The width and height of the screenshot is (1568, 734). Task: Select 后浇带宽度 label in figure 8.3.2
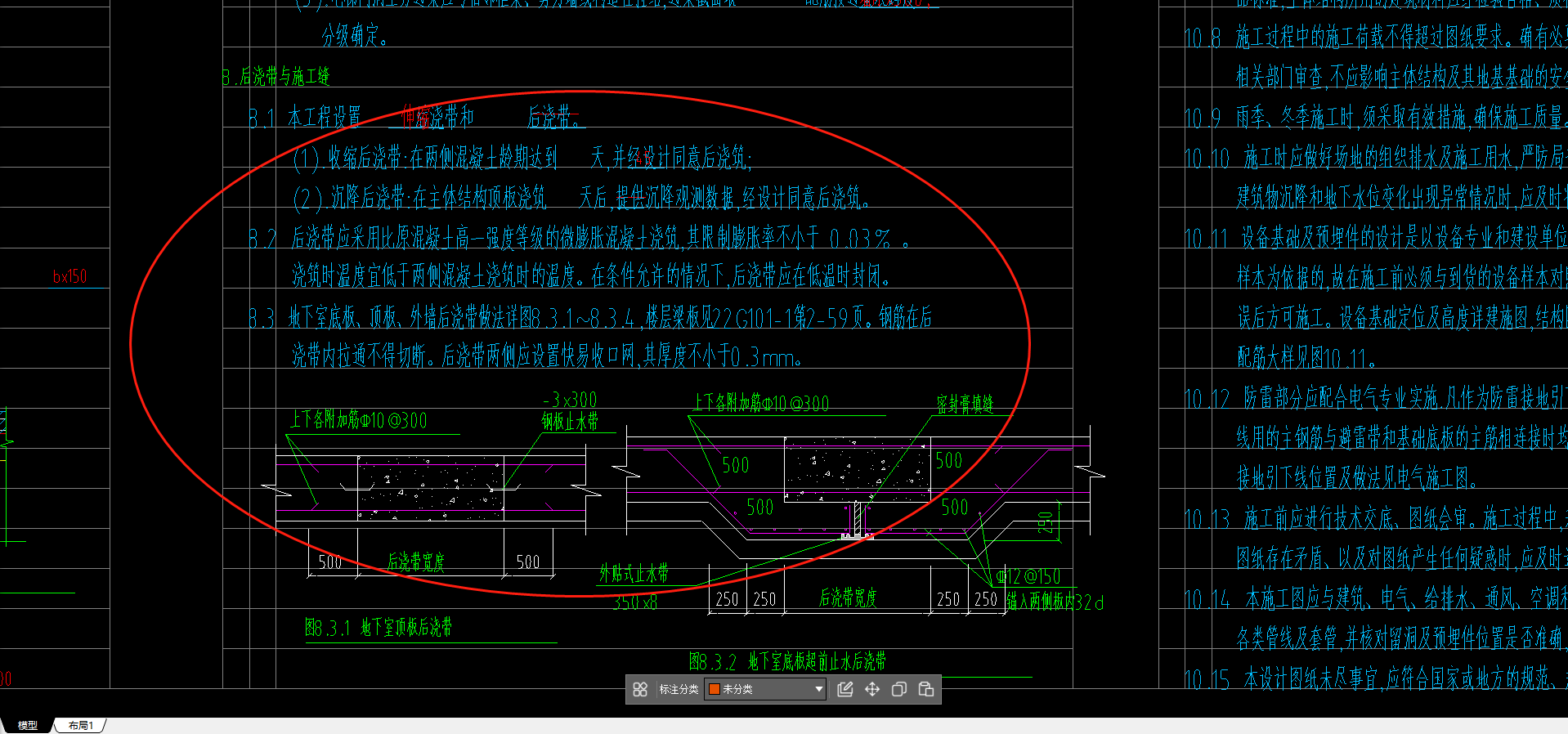point(848,598)
